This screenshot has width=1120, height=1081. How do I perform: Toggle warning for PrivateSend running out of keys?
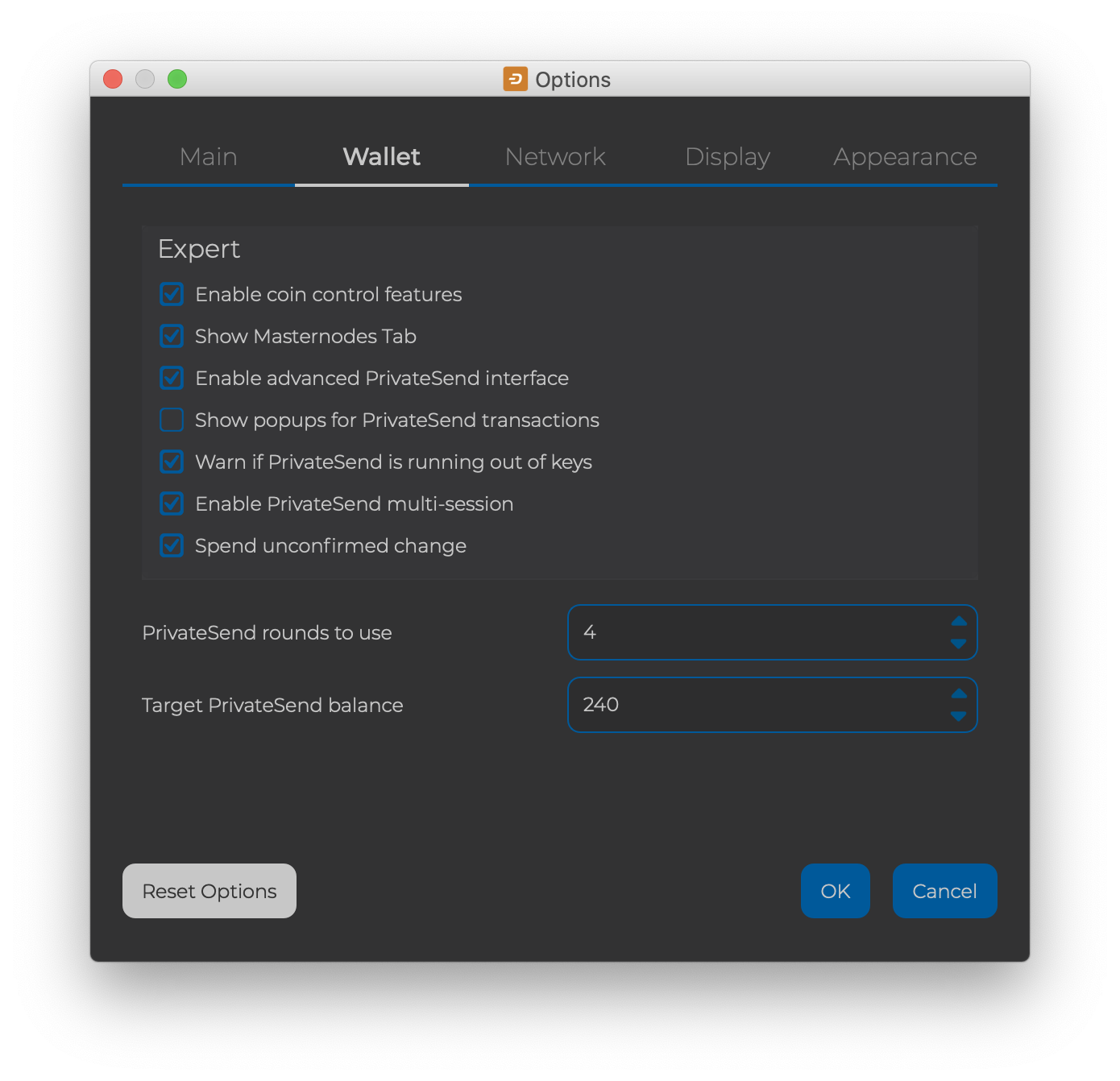[172, 462]
